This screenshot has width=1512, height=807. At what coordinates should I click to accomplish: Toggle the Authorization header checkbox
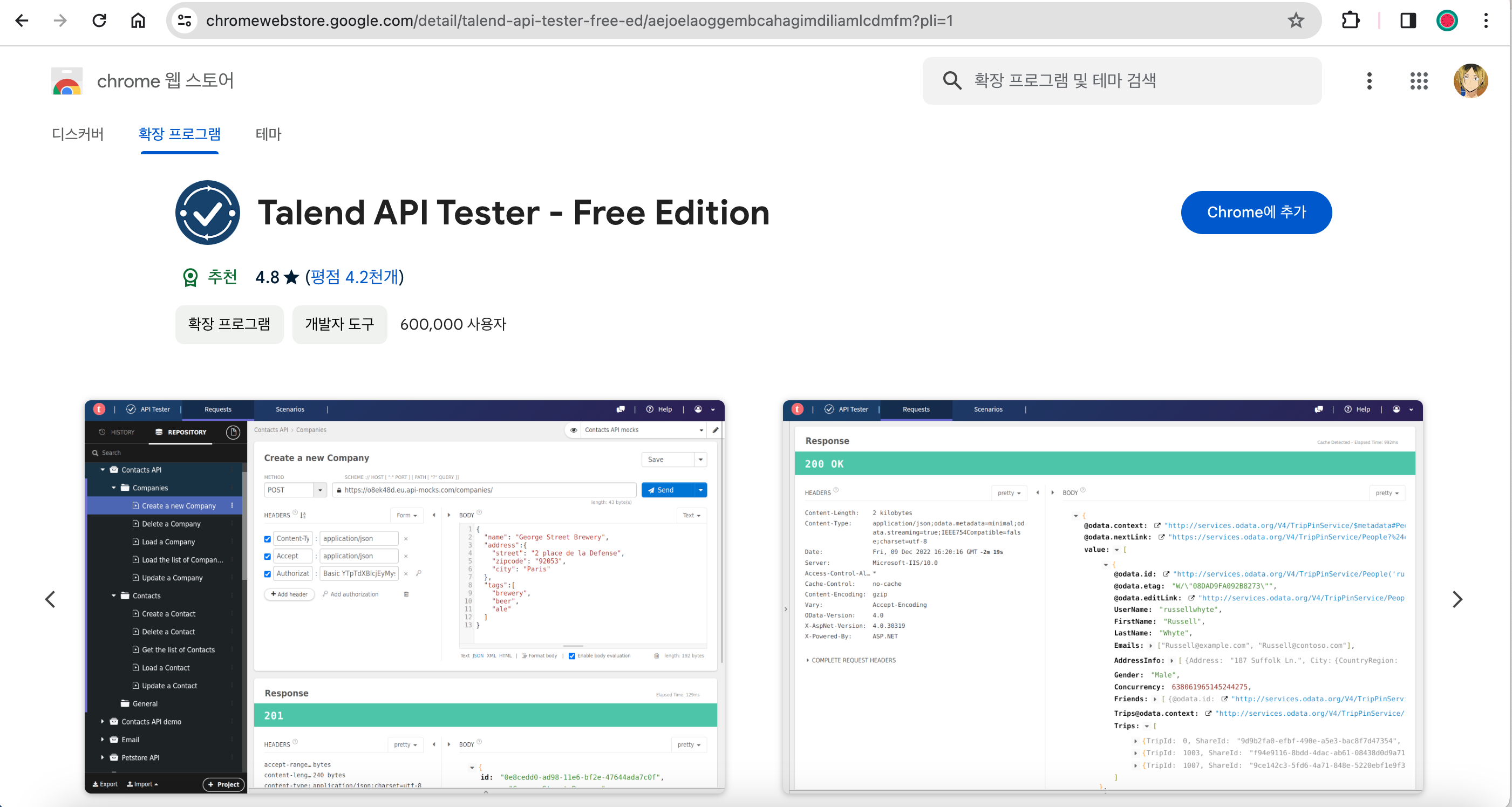pos(268,574)
